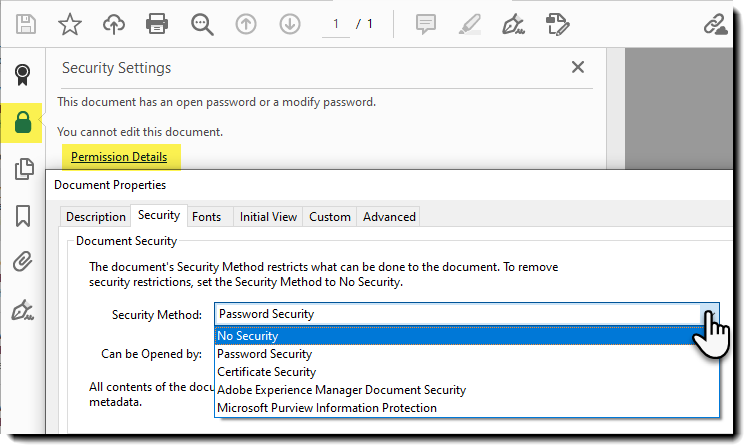Click the comment bubble icon
Screen dimensions: 744x445
coord(426,22)
